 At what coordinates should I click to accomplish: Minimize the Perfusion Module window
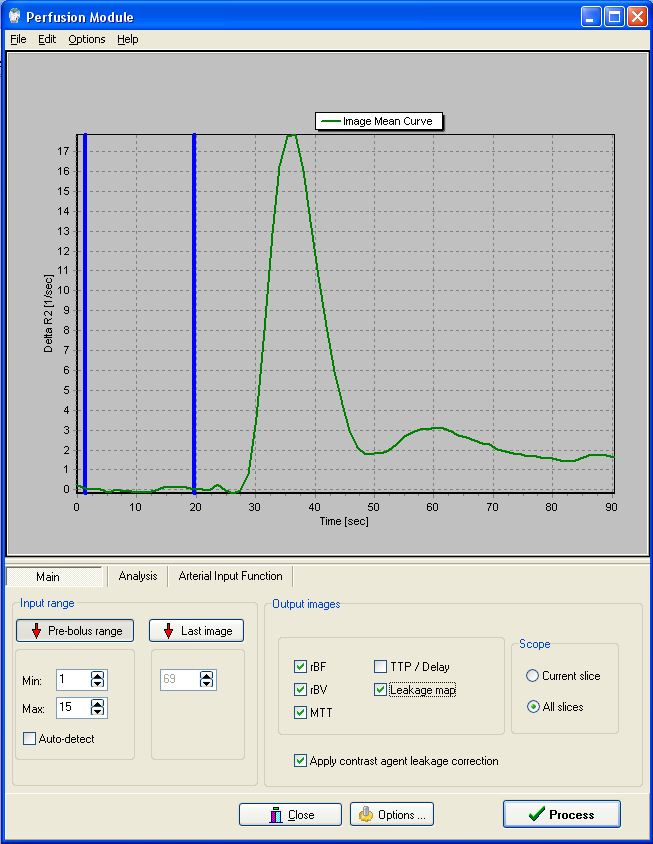coord(591,17)
